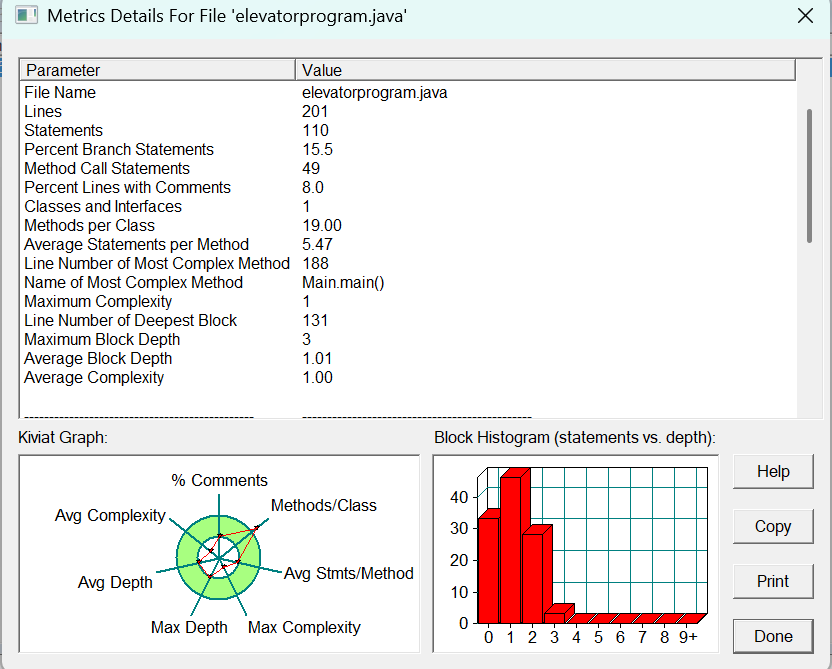Click the Copy button
Image resolution: width=832 pixels, height=669 pixels.
pyautogui.click(x=773, y=526)
